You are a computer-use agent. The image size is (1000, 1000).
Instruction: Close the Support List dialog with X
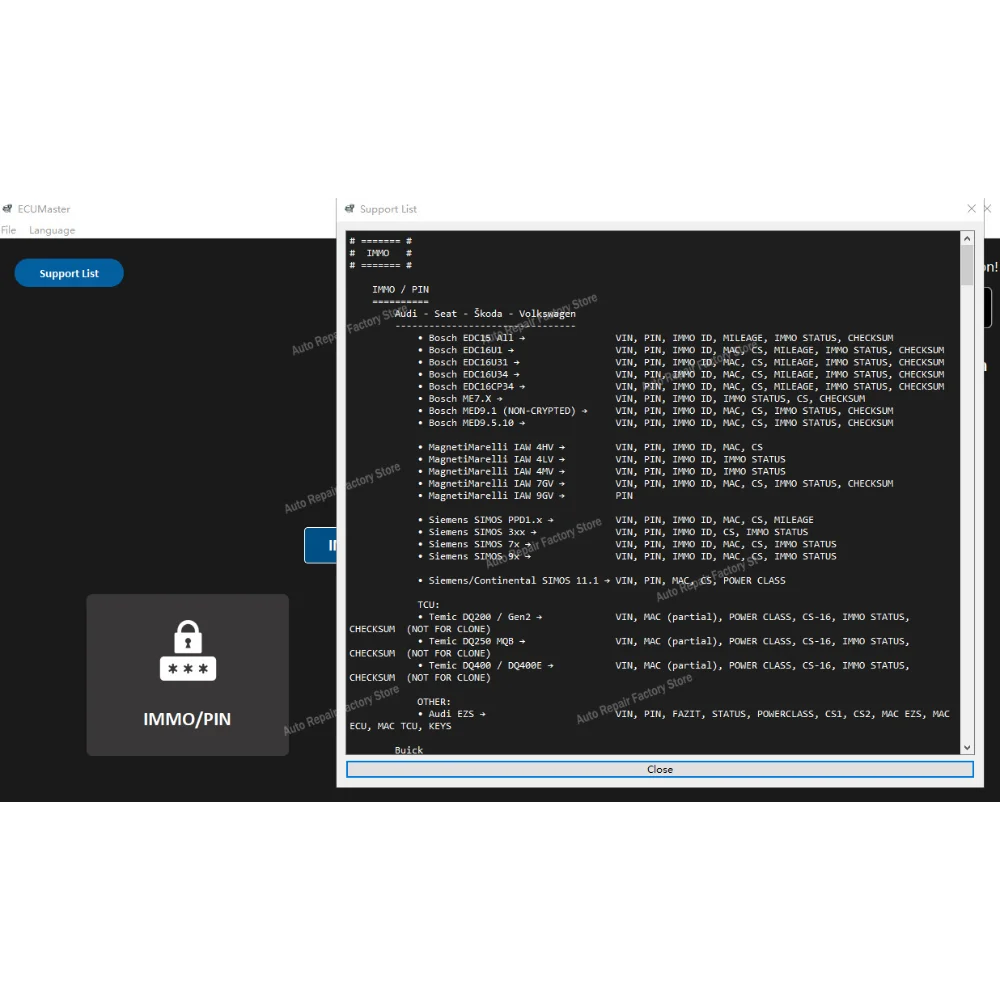(971, 209)
